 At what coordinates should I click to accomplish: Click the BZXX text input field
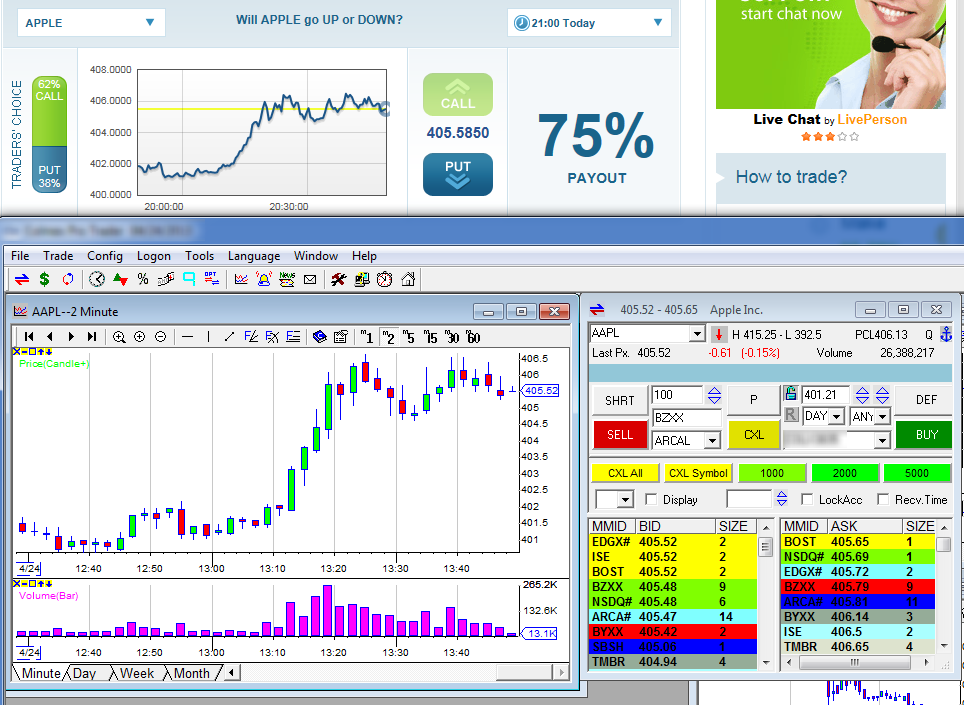pos(687,417)
